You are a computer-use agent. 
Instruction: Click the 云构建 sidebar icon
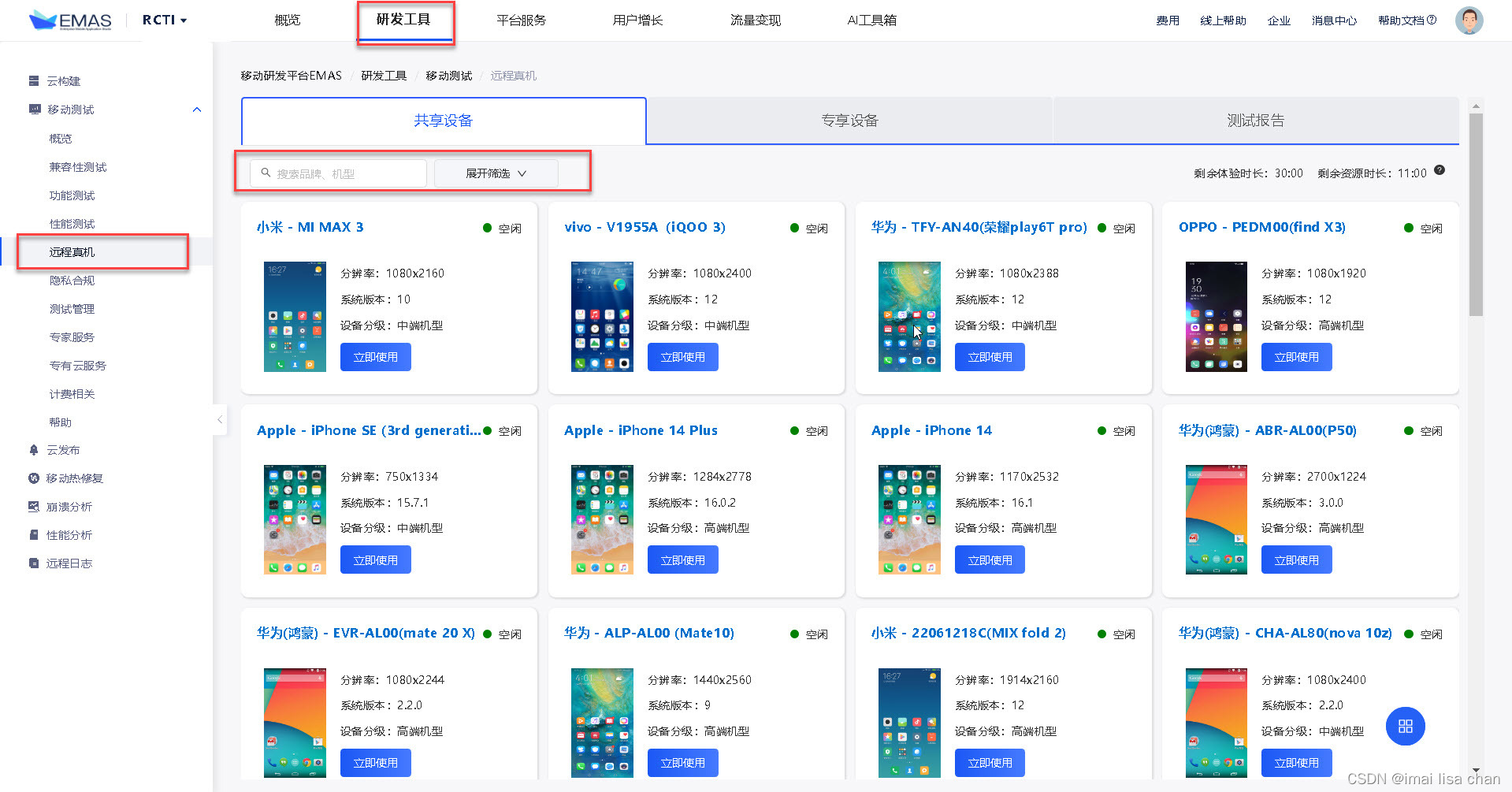34,81
